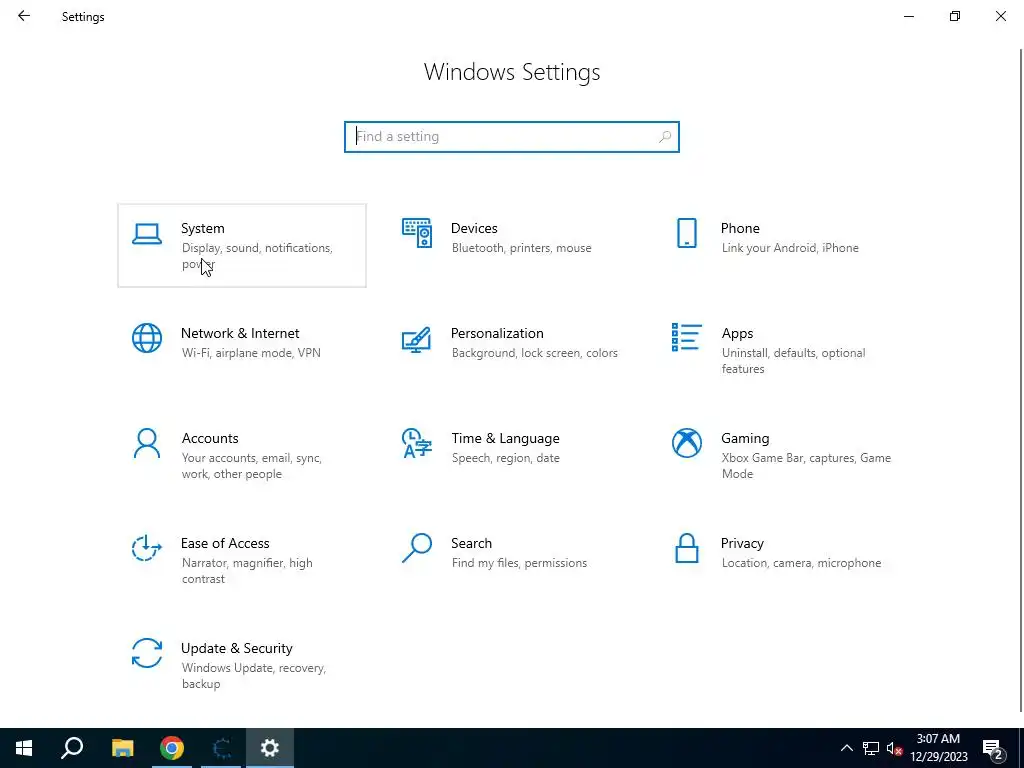This screenshot has width=1024, height=768.
Task: Open the Edge-like app in taskbar
Action: (221, 748)
